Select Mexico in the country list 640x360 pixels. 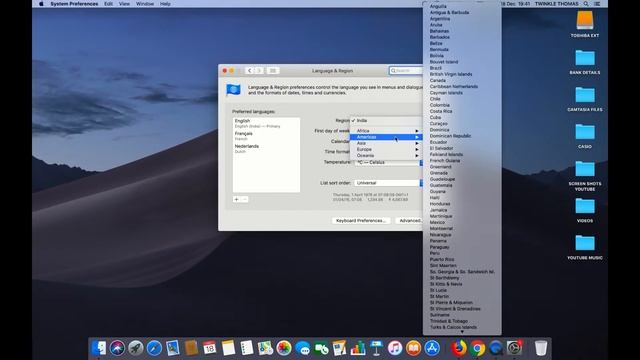pyautogui.click(x=462, y=222)
